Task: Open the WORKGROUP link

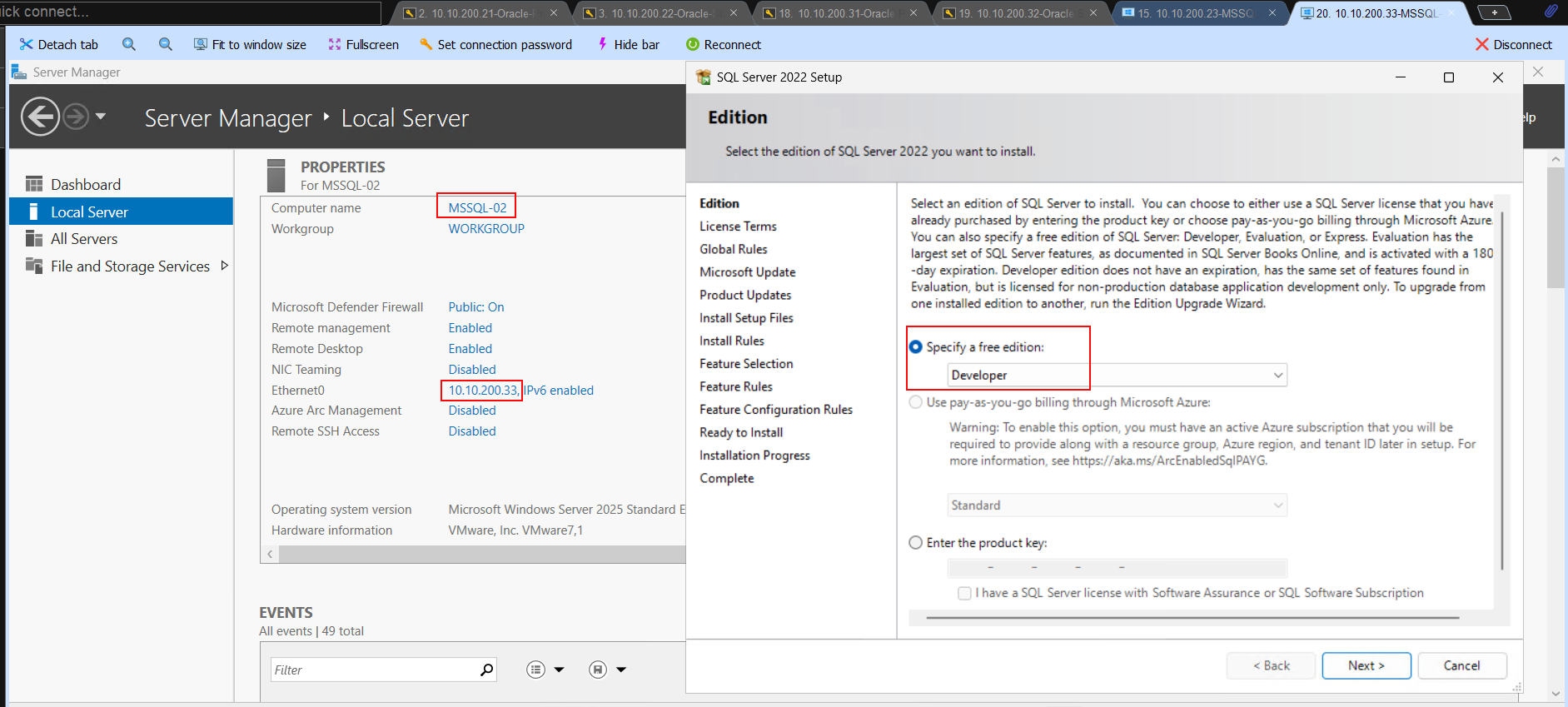Action: tap(486, 229)
